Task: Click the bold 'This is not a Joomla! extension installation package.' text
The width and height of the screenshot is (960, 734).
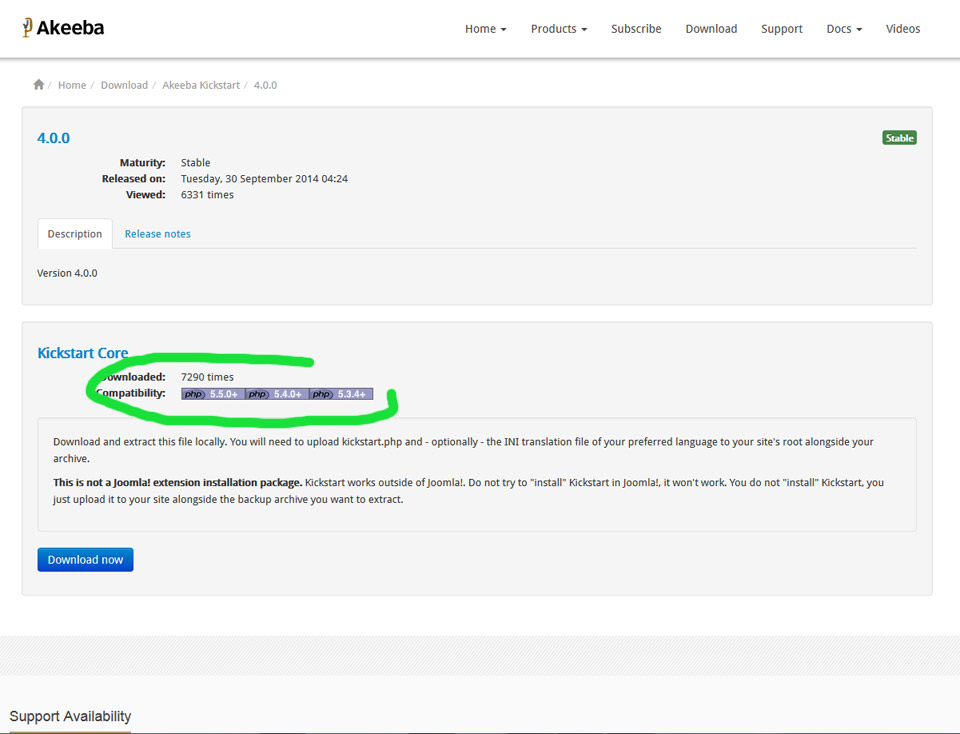Action: click(x=178, y=482)
